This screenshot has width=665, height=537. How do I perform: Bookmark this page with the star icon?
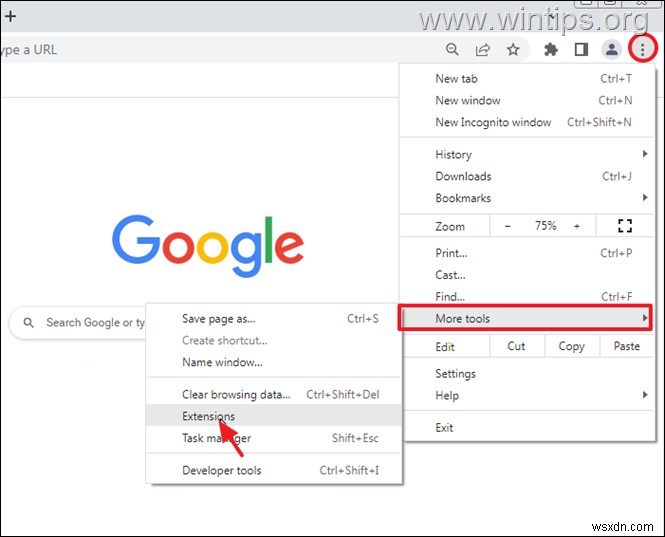pyautogui.click(x=513, y=50)
